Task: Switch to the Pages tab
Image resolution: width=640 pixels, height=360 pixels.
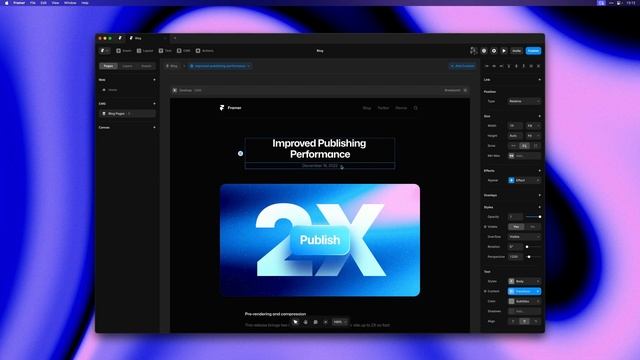Action: (x=108, y=66)
